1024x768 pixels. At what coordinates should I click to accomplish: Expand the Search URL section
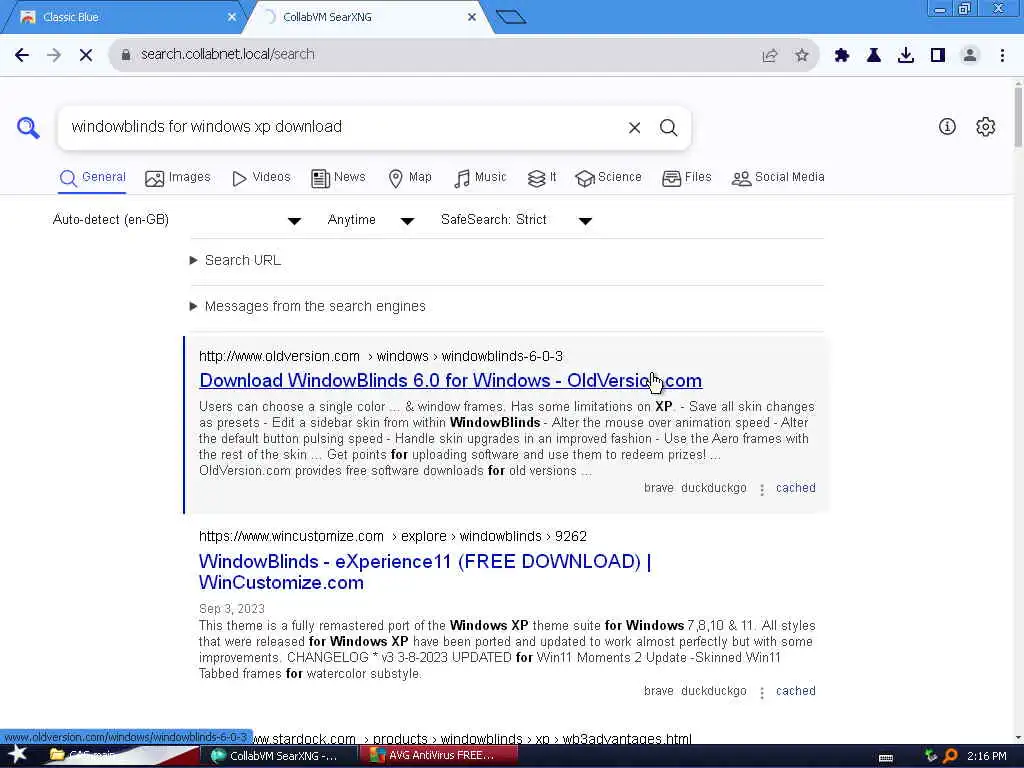(235, 261)
